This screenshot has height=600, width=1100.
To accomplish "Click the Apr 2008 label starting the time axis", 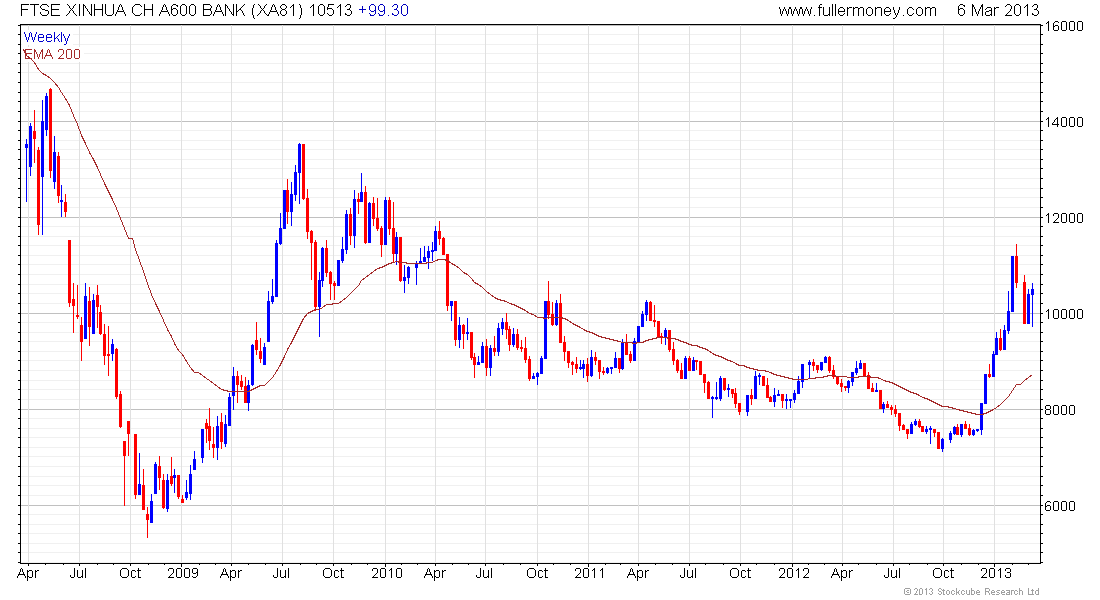I will click(28, 574).
